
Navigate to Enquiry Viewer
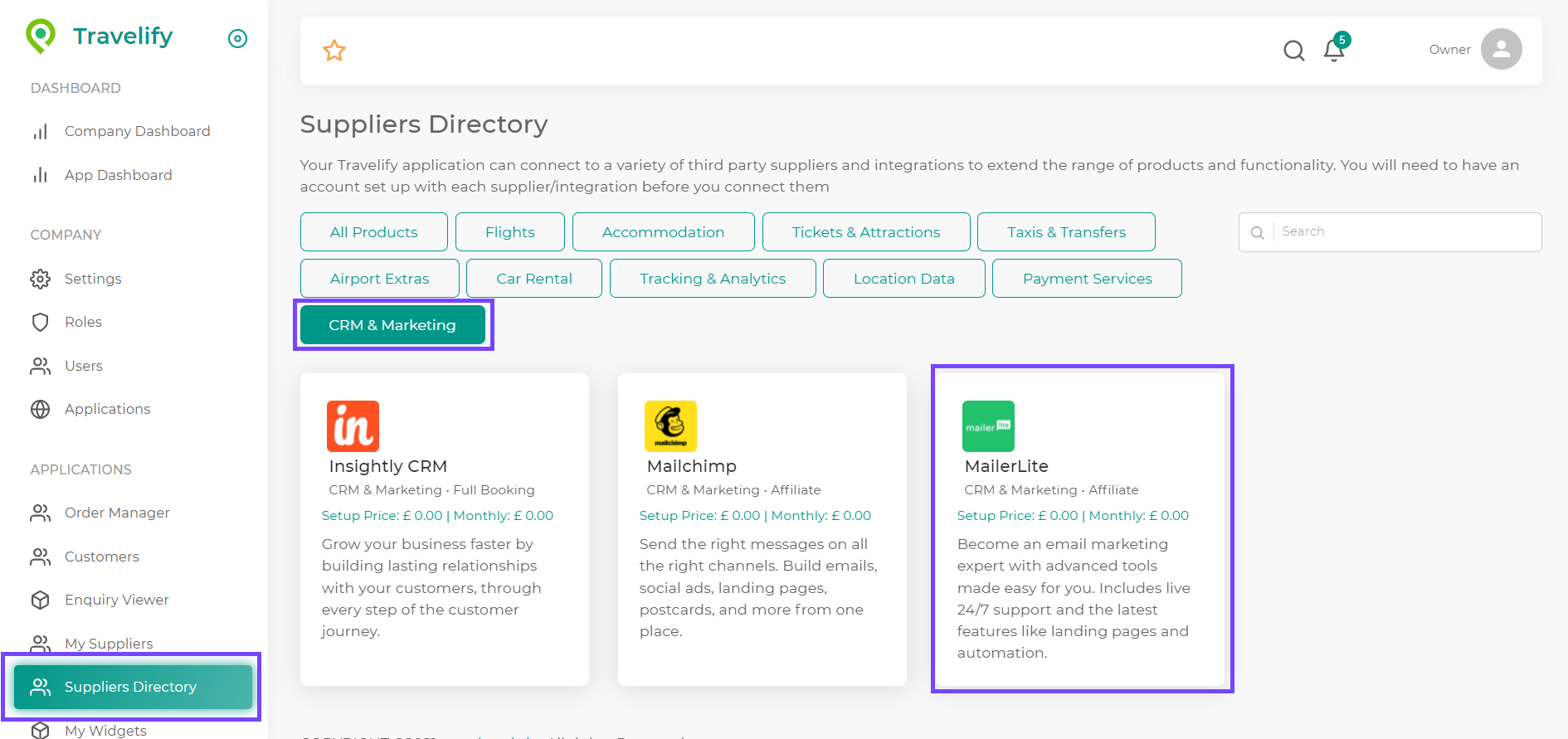coord(116,600)
